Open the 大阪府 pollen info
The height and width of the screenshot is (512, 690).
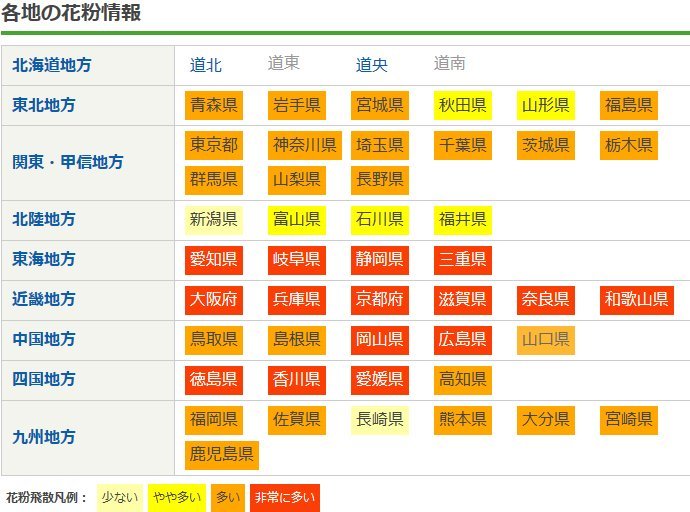(214, 299)
